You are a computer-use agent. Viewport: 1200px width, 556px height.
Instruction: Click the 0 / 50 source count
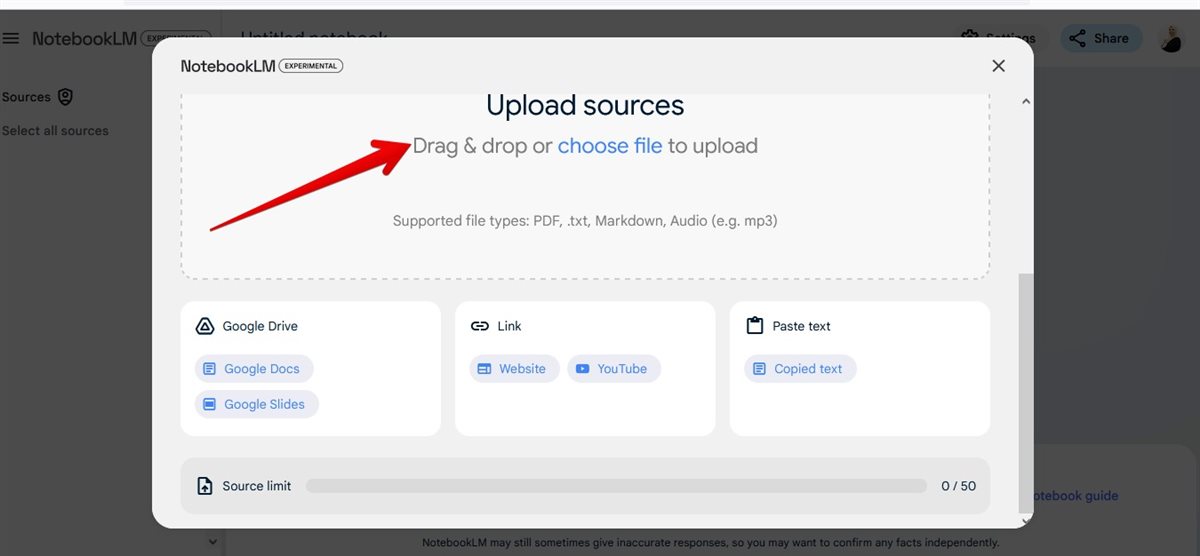coord(958,486)
